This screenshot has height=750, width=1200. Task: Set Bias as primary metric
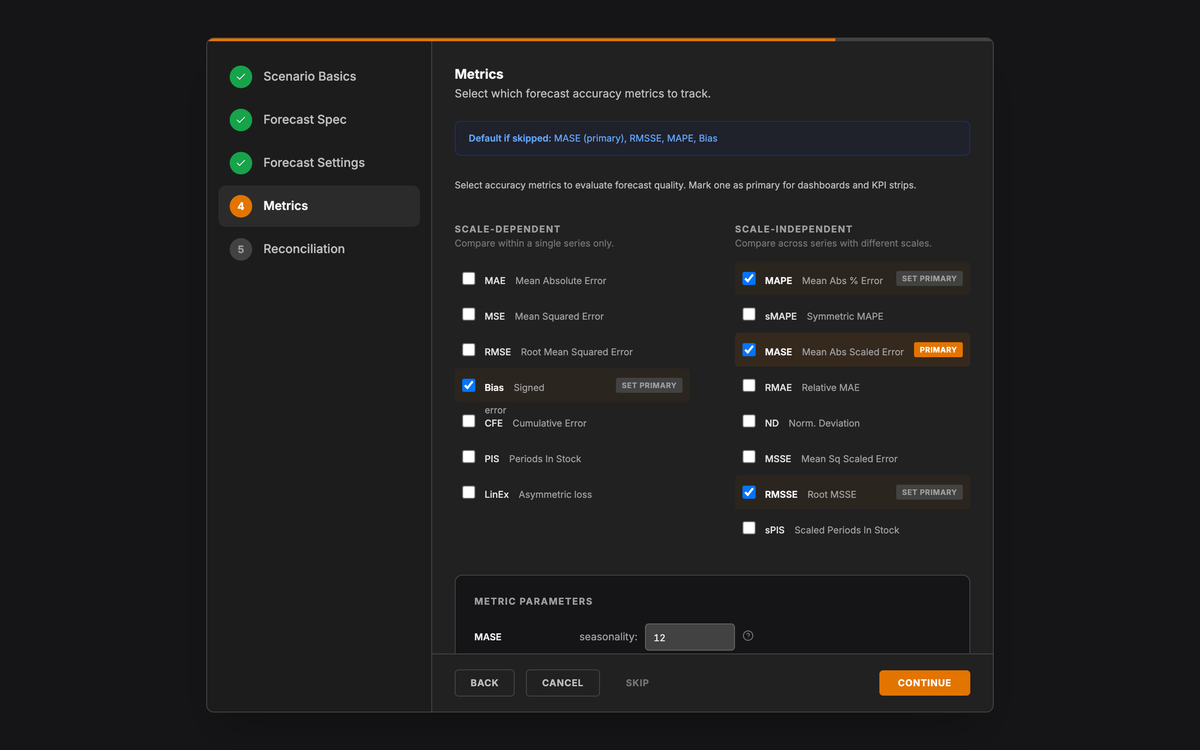click(649, 386)
